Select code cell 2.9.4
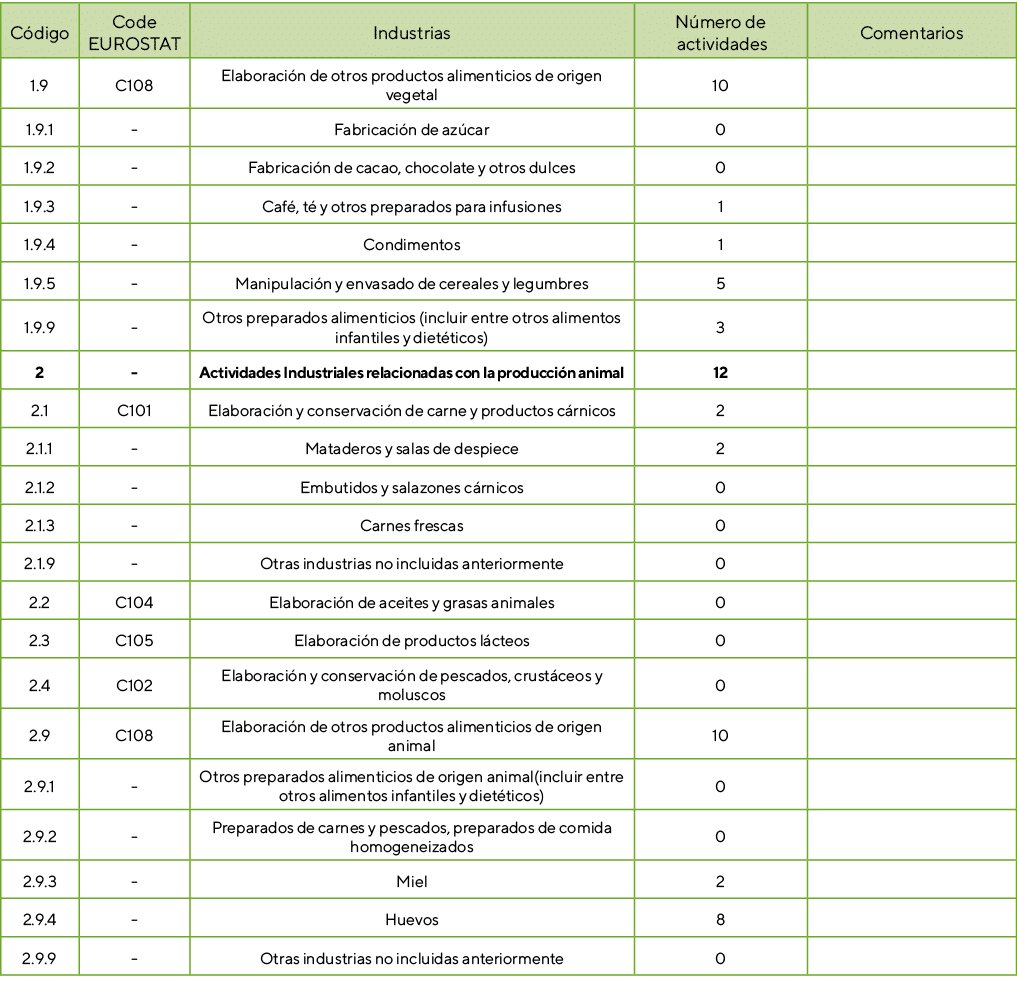The height and width of the screenshot is (990, 1017). 40,920
